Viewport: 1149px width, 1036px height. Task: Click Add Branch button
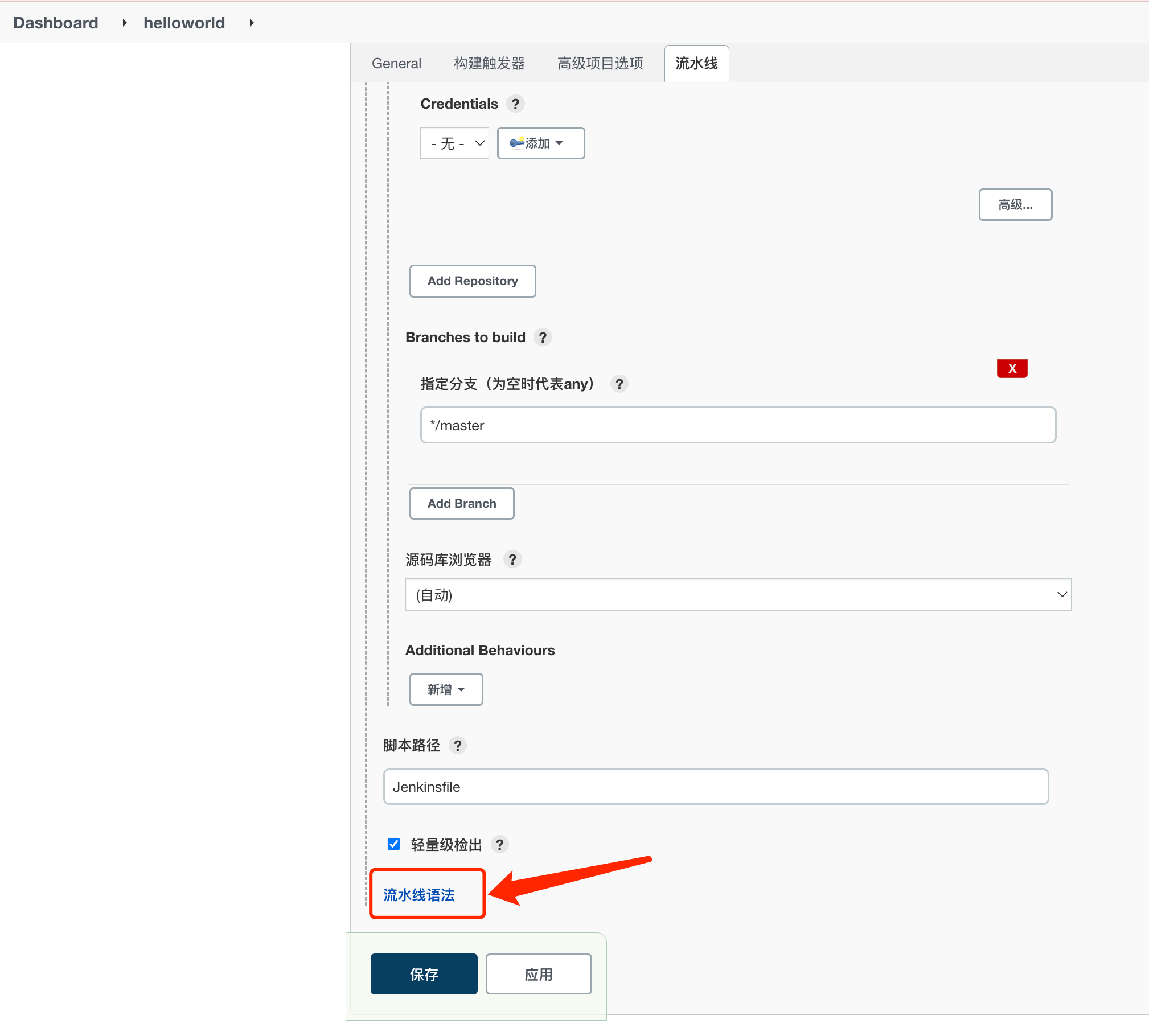pos(462,504)
